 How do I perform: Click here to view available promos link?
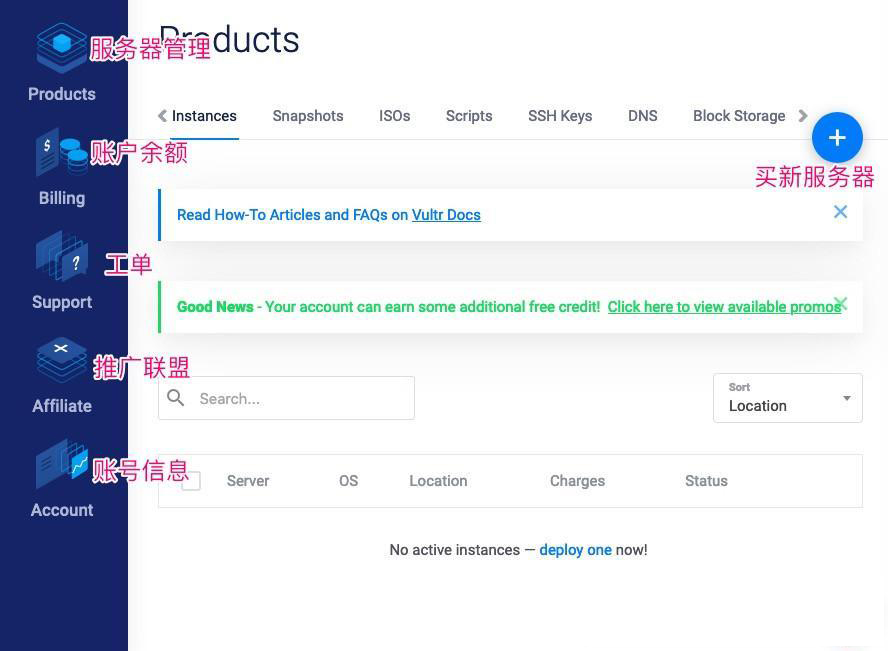[x=724, y=307]
